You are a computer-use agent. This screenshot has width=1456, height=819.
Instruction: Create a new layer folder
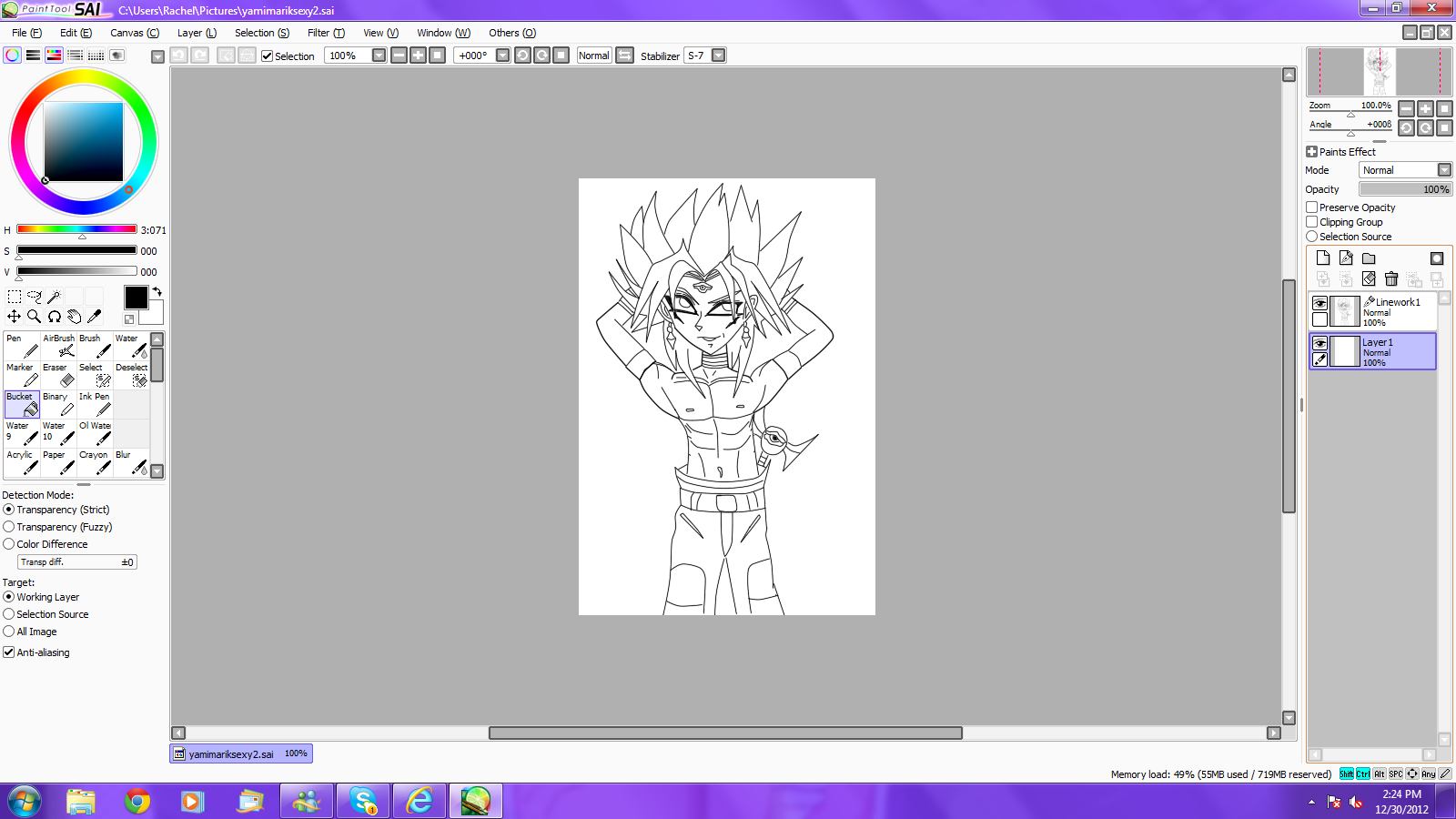(x=1369, y=258)
